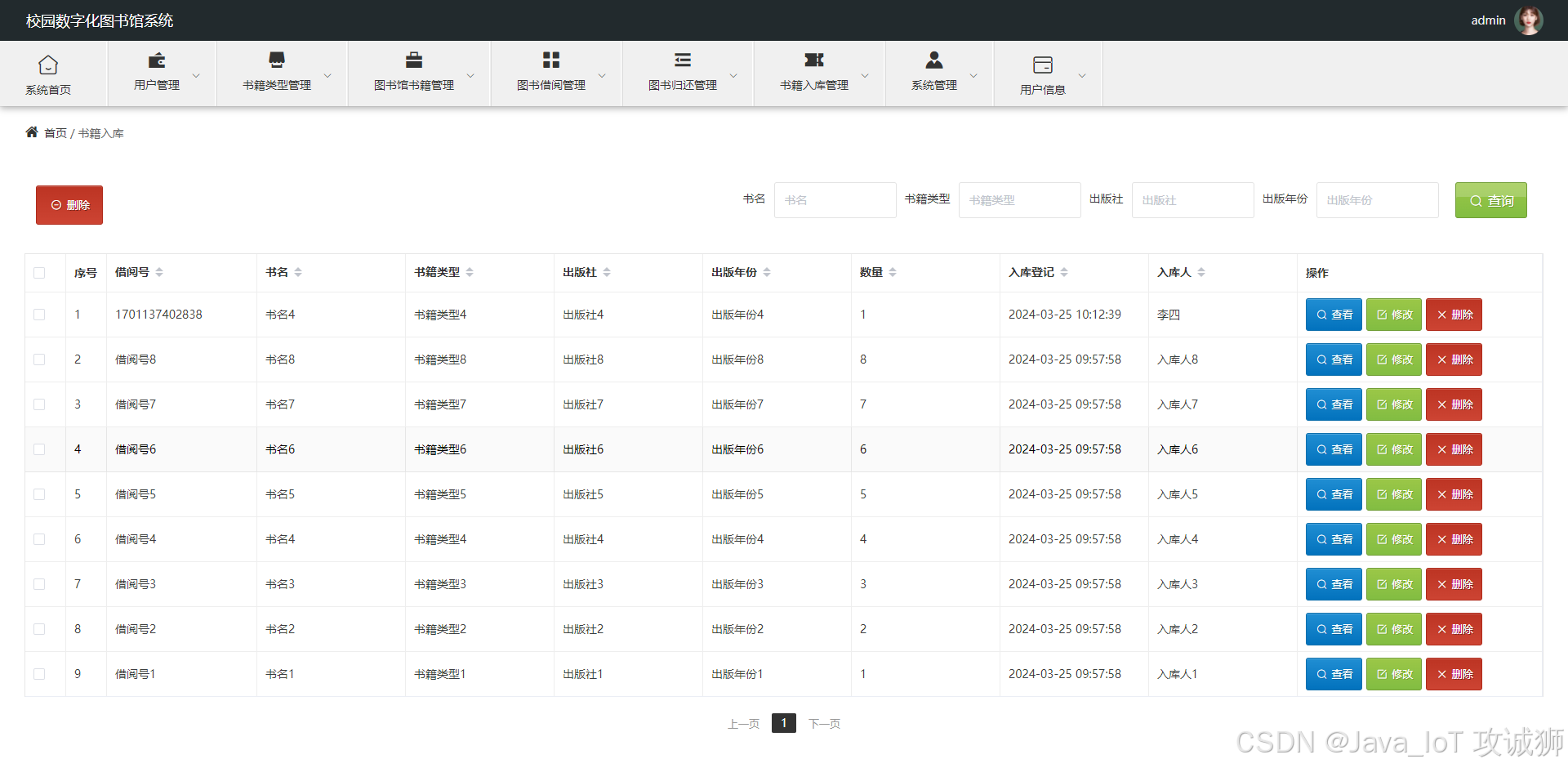Select page 1 in pagination
Viewport: 1568px width, 768px height.
tap(784, 723)
